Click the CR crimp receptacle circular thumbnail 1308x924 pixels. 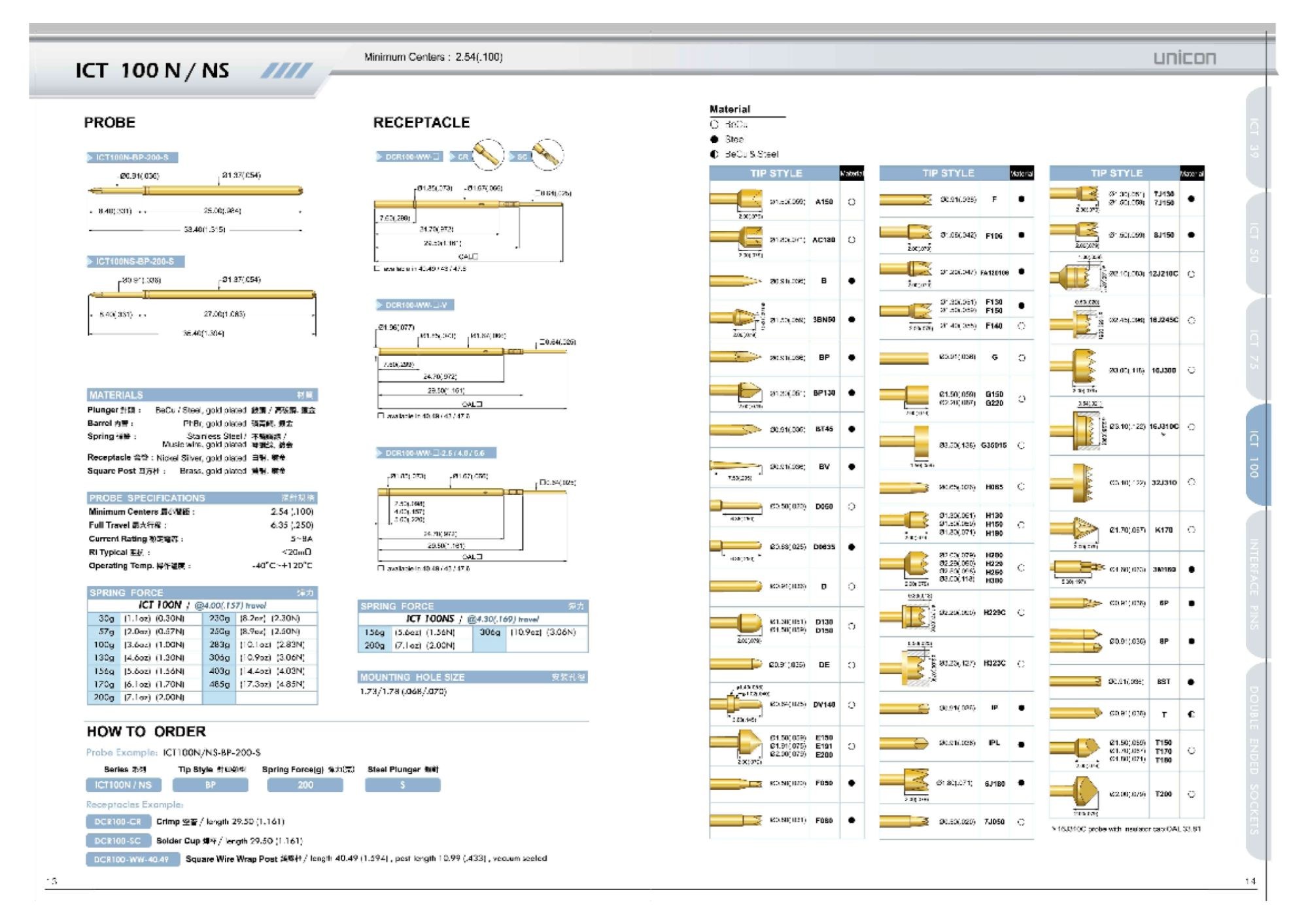coord(488,155)
